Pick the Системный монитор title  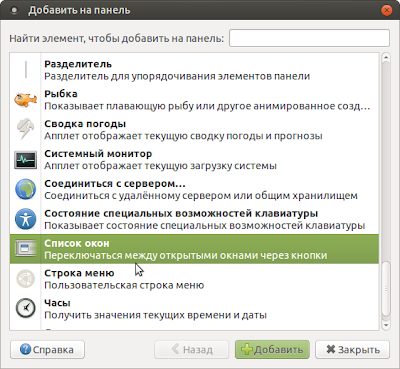pyautogui.click(x=98, y=154)
